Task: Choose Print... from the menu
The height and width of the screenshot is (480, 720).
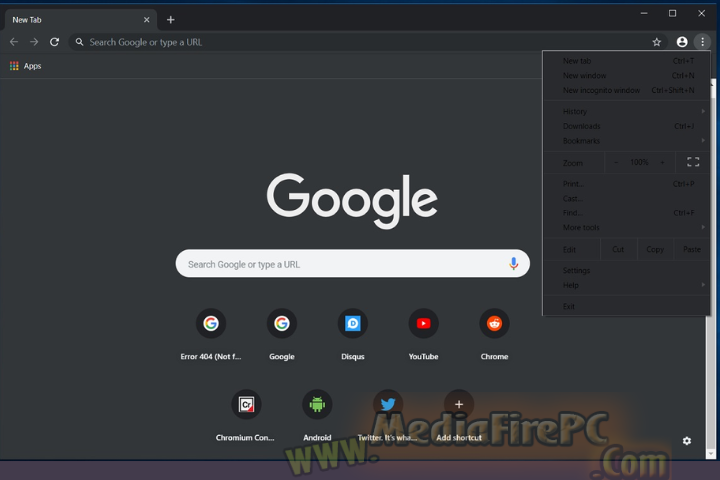Action: 626,184
